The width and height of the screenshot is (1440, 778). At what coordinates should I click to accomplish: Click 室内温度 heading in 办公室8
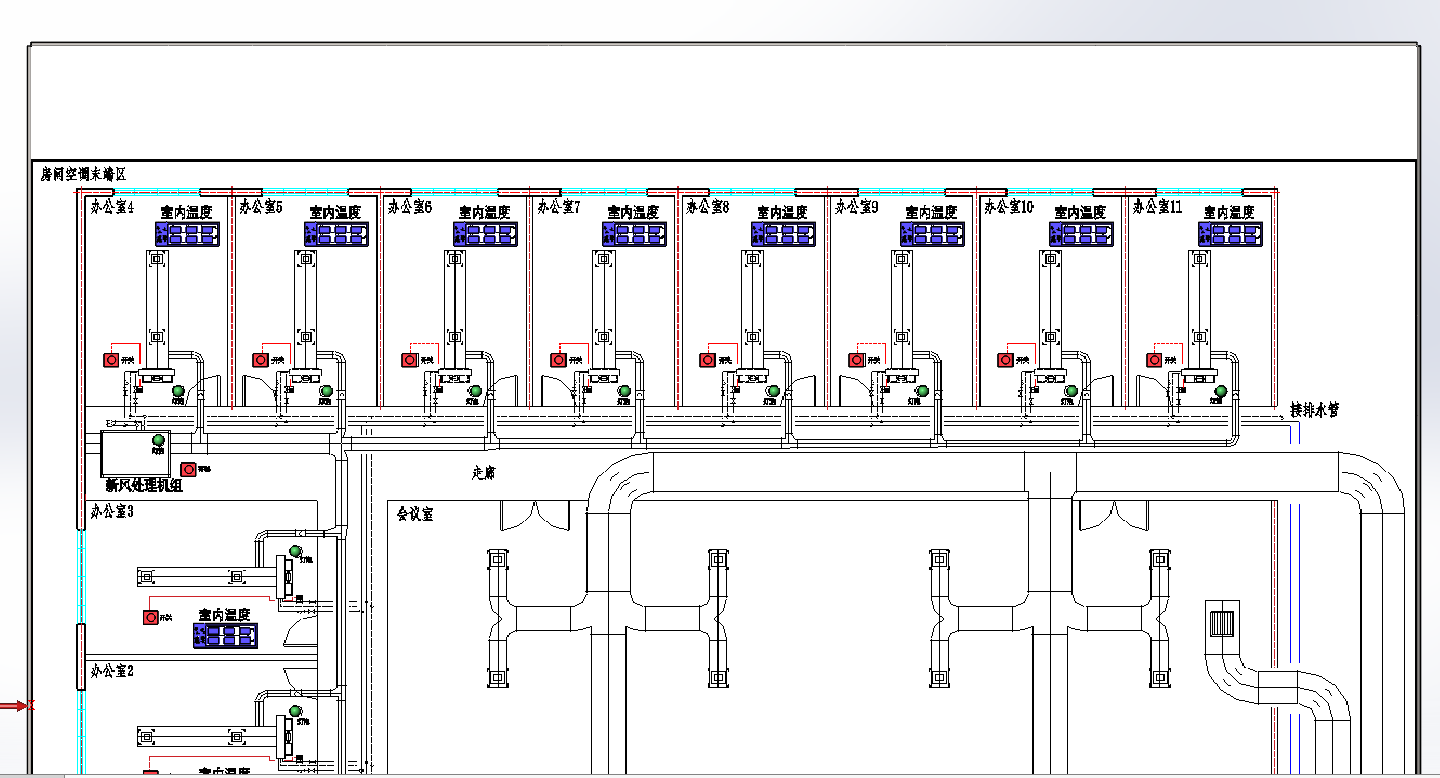tap(783, 212)
